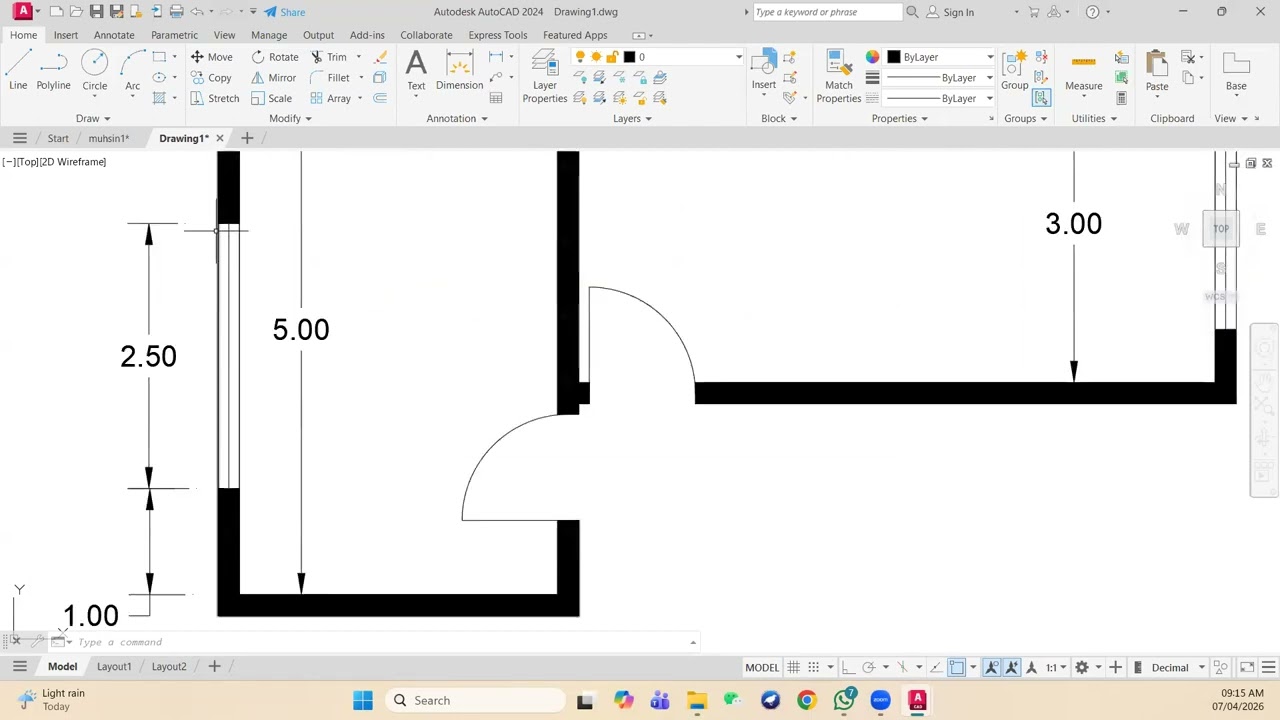Click Sign In button
Screen dimensions: 1280x720
click(950, 12)
